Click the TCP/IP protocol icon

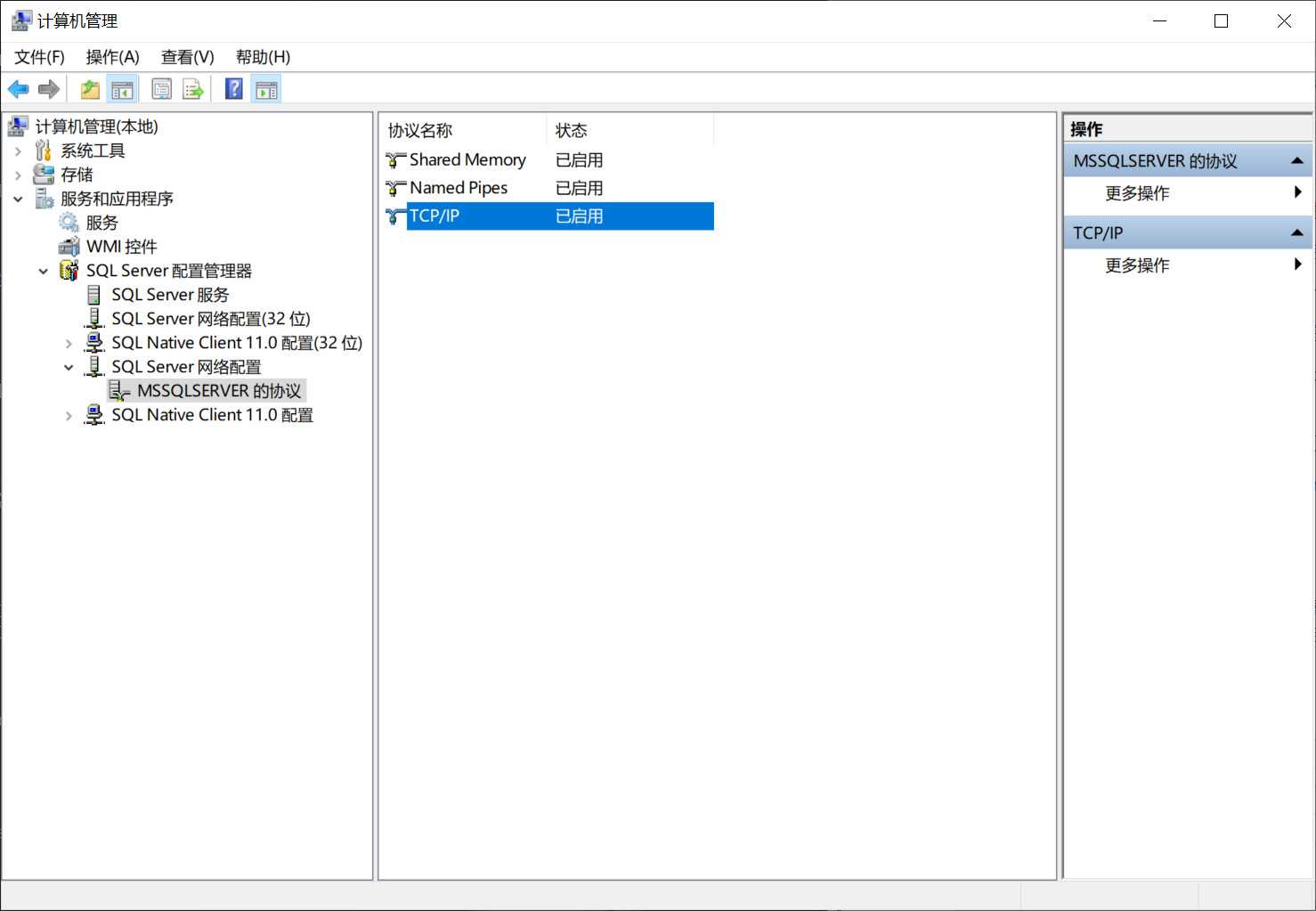(x=396, y=216)
